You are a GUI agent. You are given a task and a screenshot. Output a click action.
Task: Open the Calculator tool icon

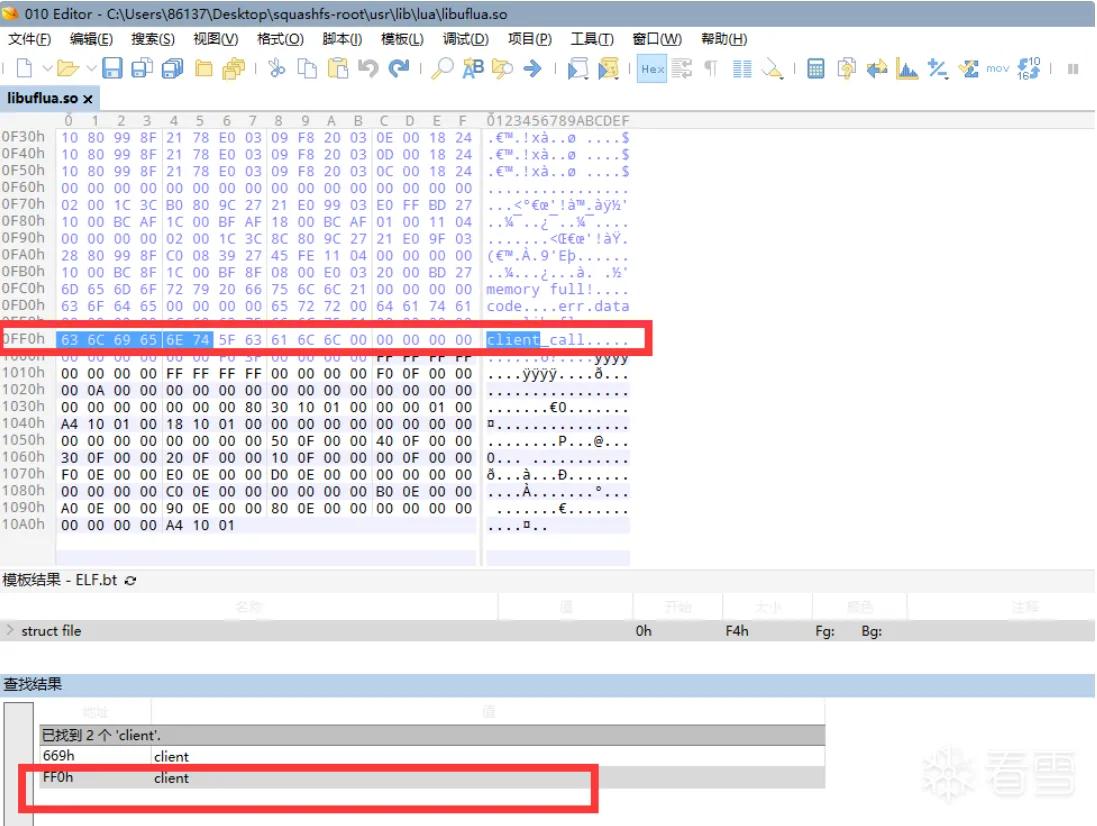(x=815, y=68)
